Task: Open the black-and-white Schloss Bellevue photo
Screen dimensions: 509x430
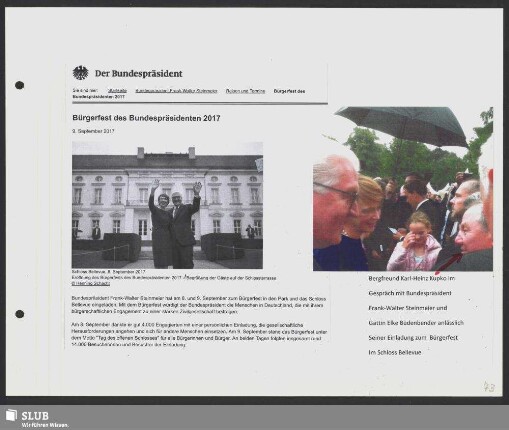Action: coord(167,205)
